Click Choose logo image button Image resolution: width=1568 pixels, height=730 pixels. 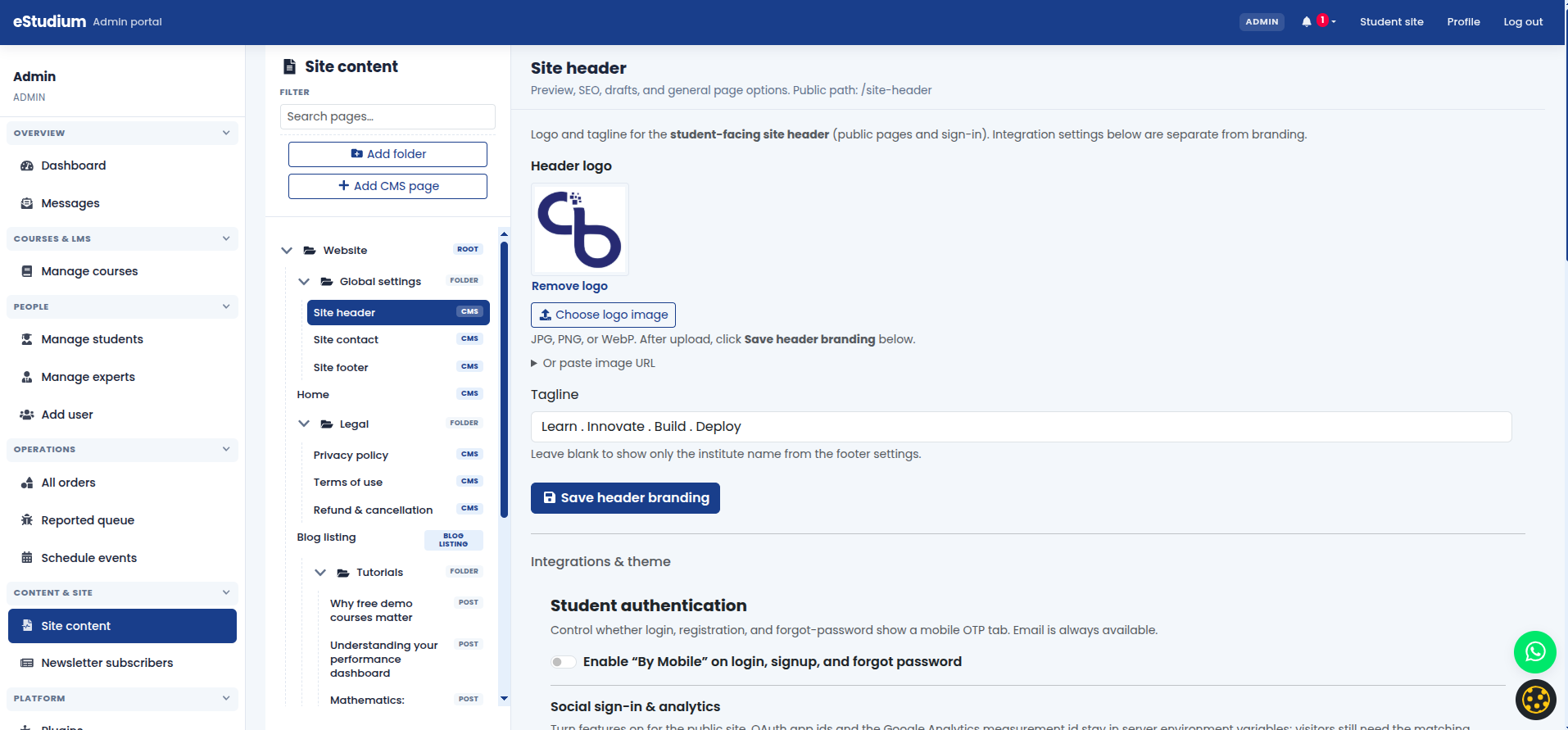(x=603, y=315)
